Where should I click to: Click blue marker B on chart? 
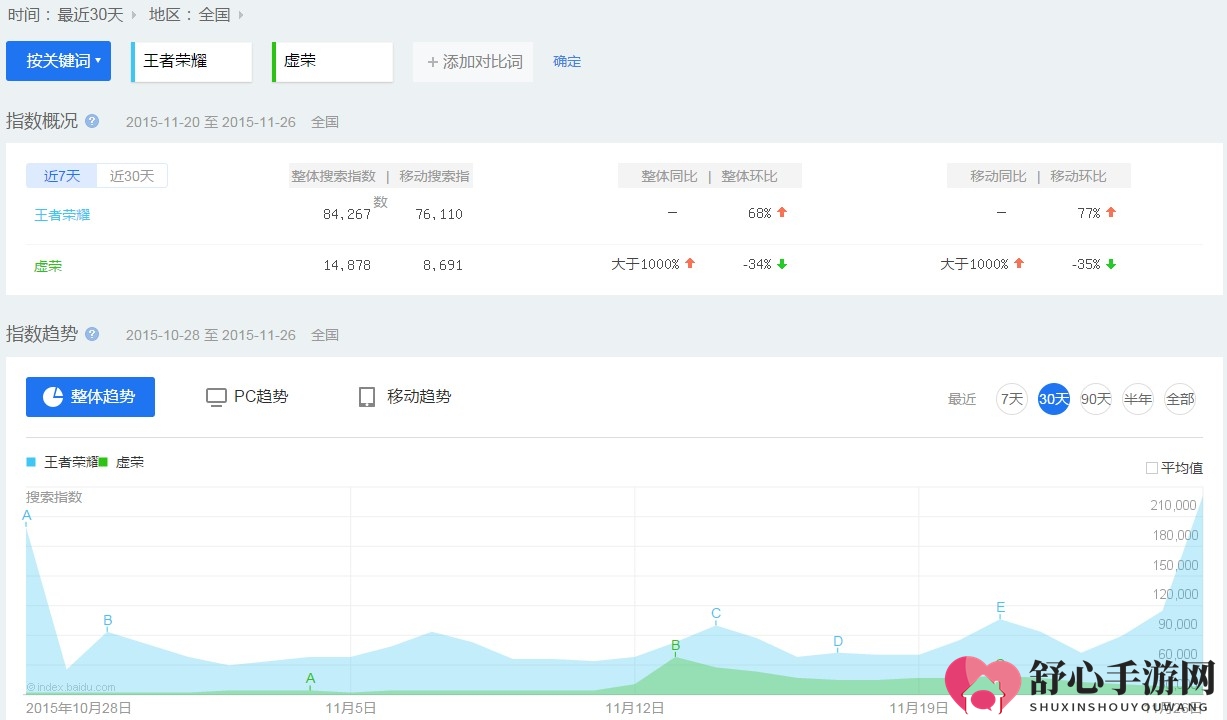[x=108, y=620]
